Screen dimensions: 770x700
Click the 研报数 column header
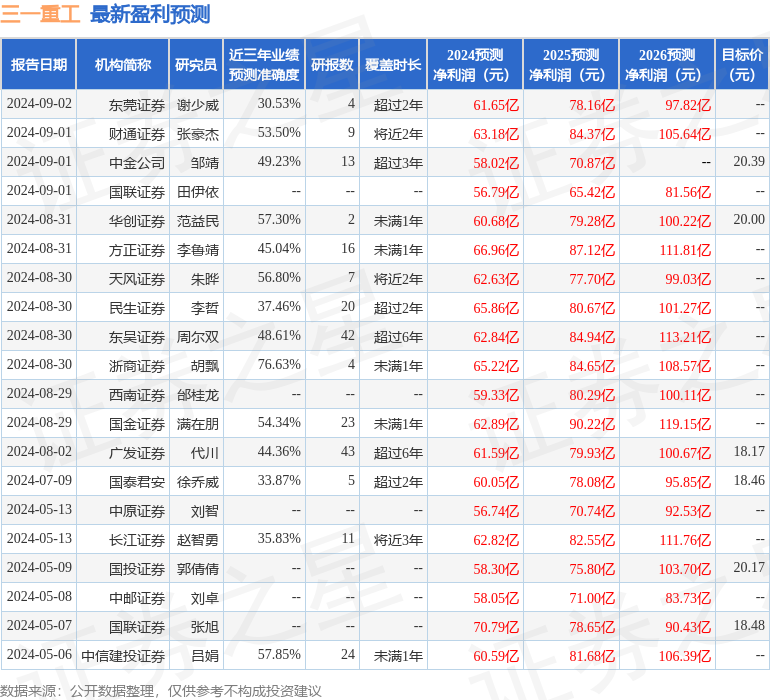pos(332,65)
